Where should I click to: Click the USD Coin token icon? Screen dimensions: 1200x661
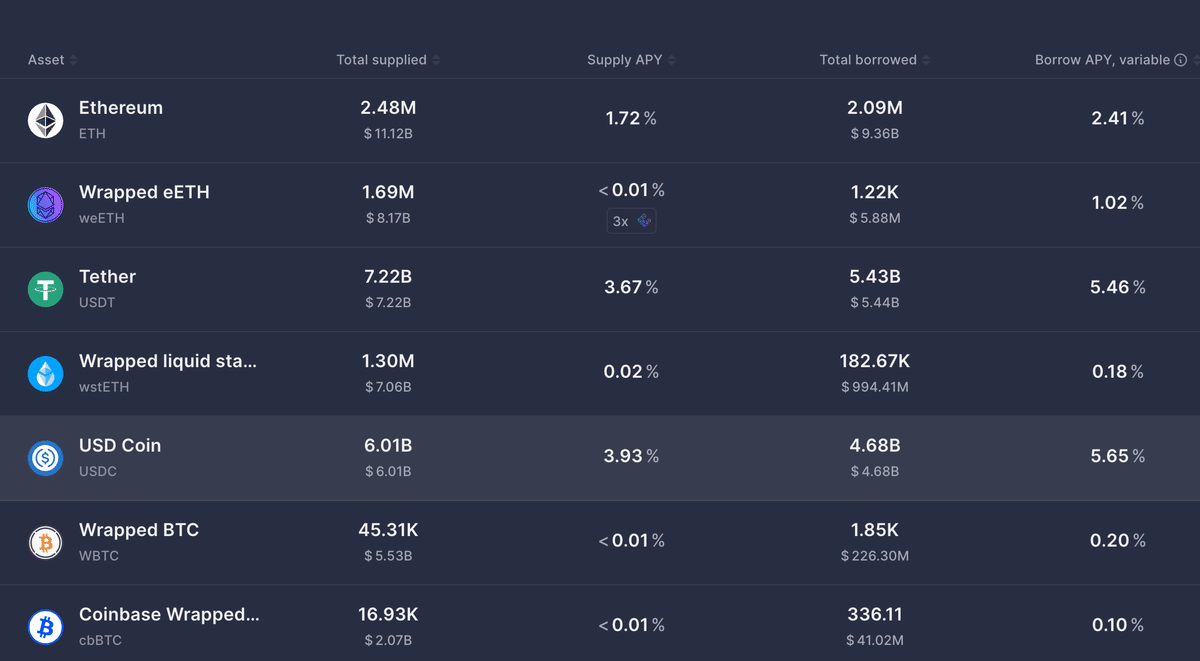pos(45,458)
